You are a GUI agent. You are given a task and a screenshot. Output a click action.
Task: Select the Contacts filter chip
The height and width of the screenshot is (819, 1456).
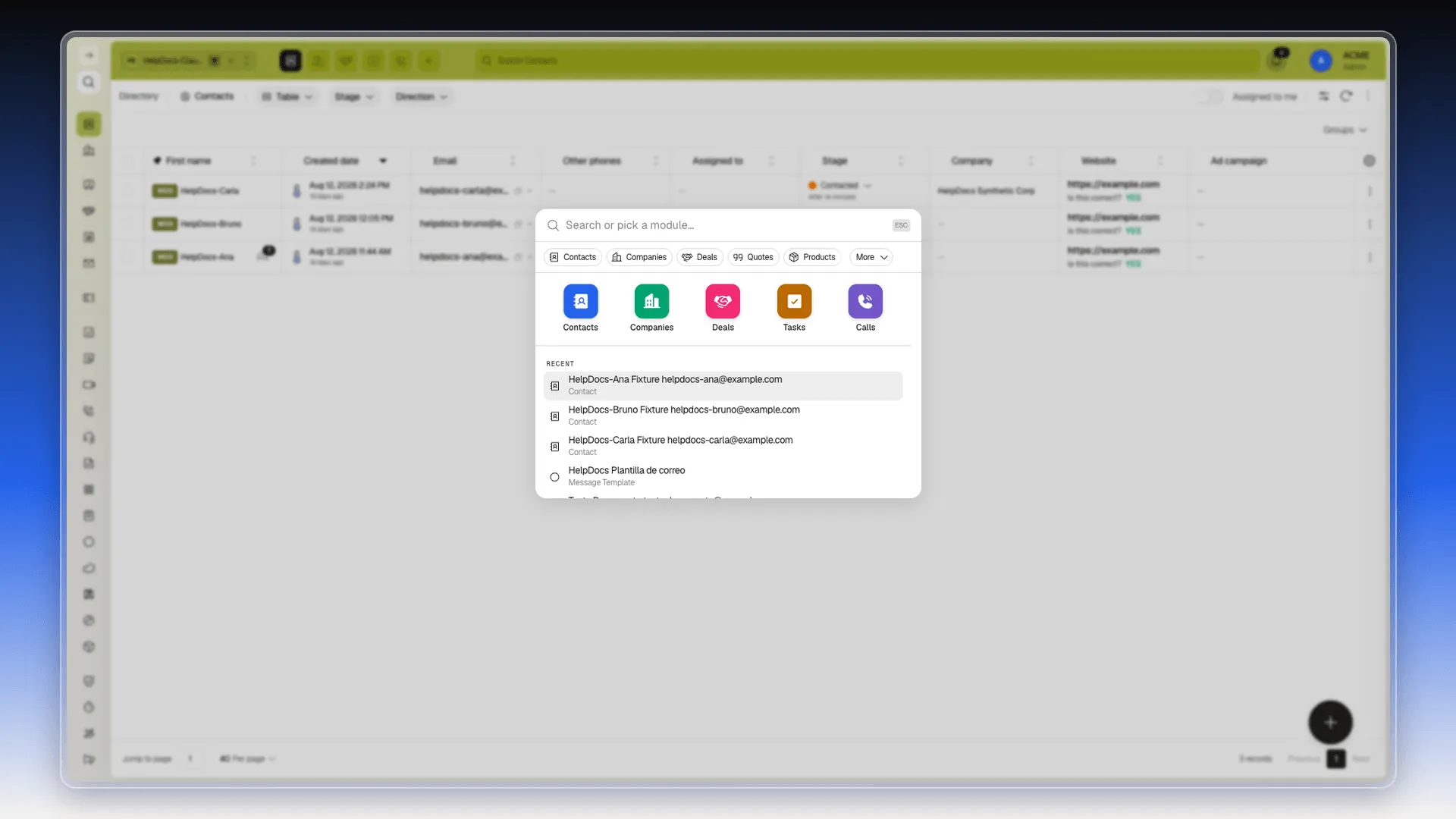[573, 257]
